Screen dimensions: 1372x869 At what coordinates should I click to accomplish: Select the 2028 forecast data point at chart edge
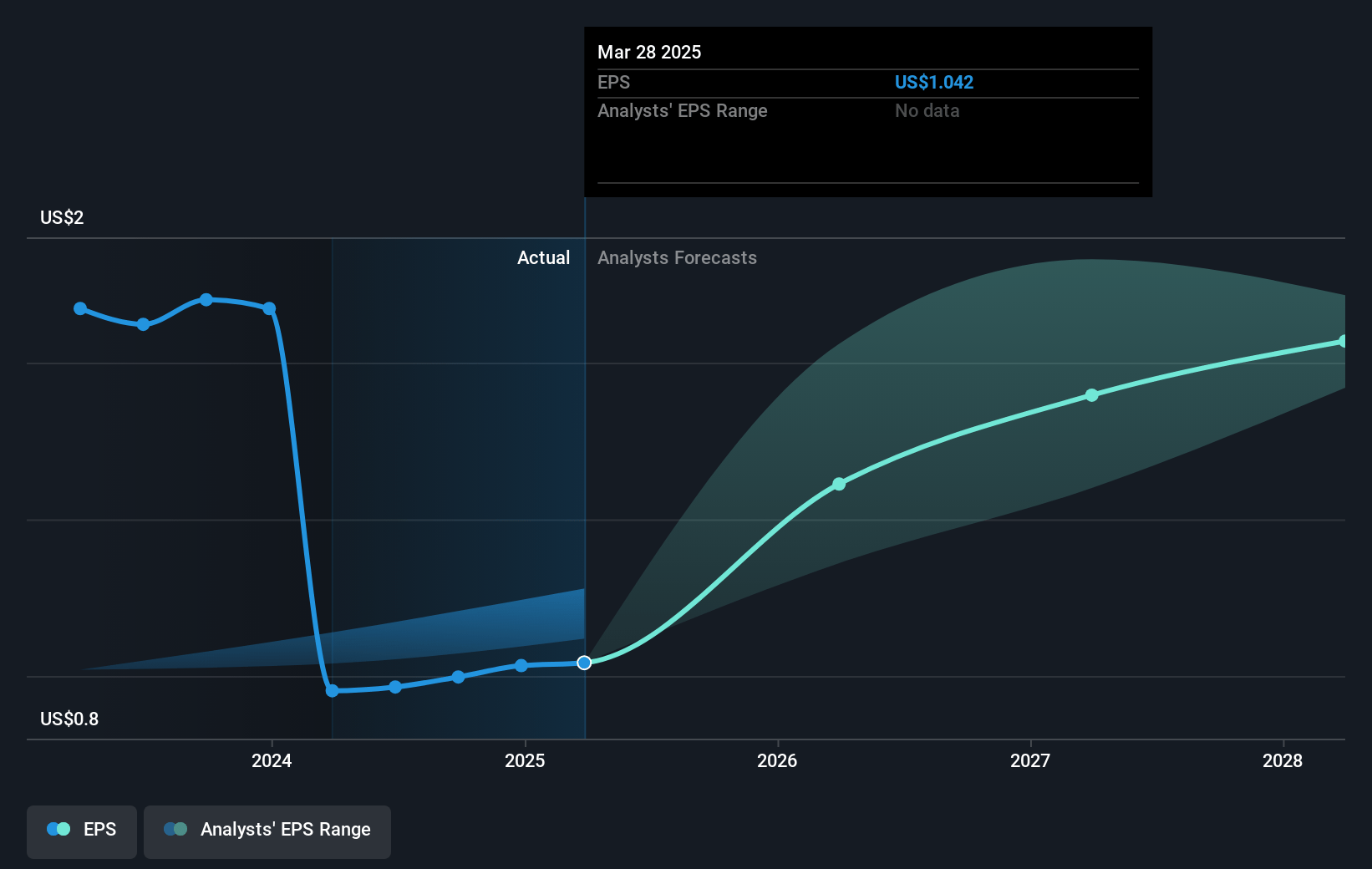(x=1343, y=341)
